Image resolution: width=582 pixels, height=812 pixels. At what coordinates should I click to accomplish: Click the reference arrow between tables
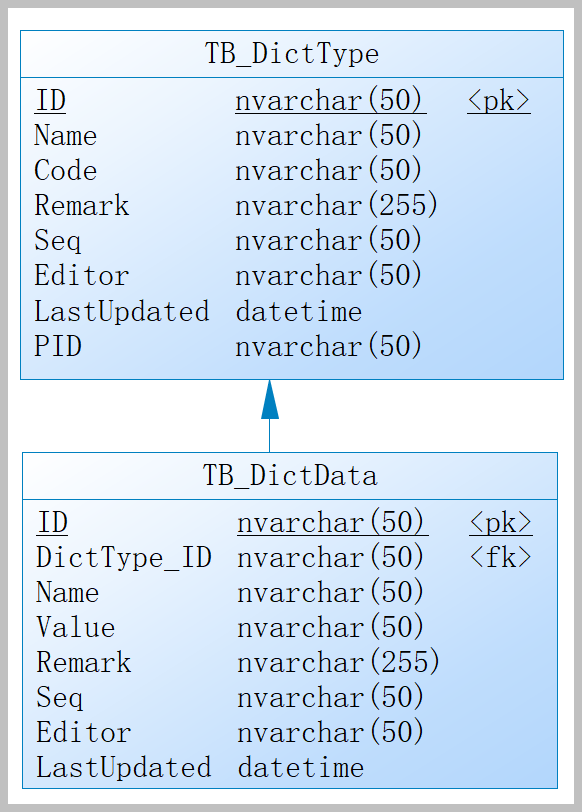click(x=270, y=416)
